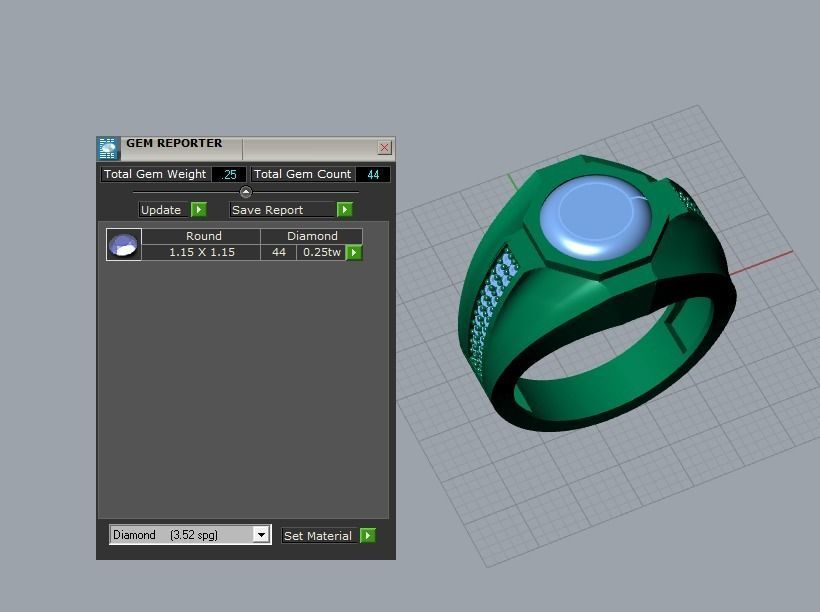Close the Gem Reporter panel
The width and height of the screenshot is (820, 612).
tap(384, 148)
